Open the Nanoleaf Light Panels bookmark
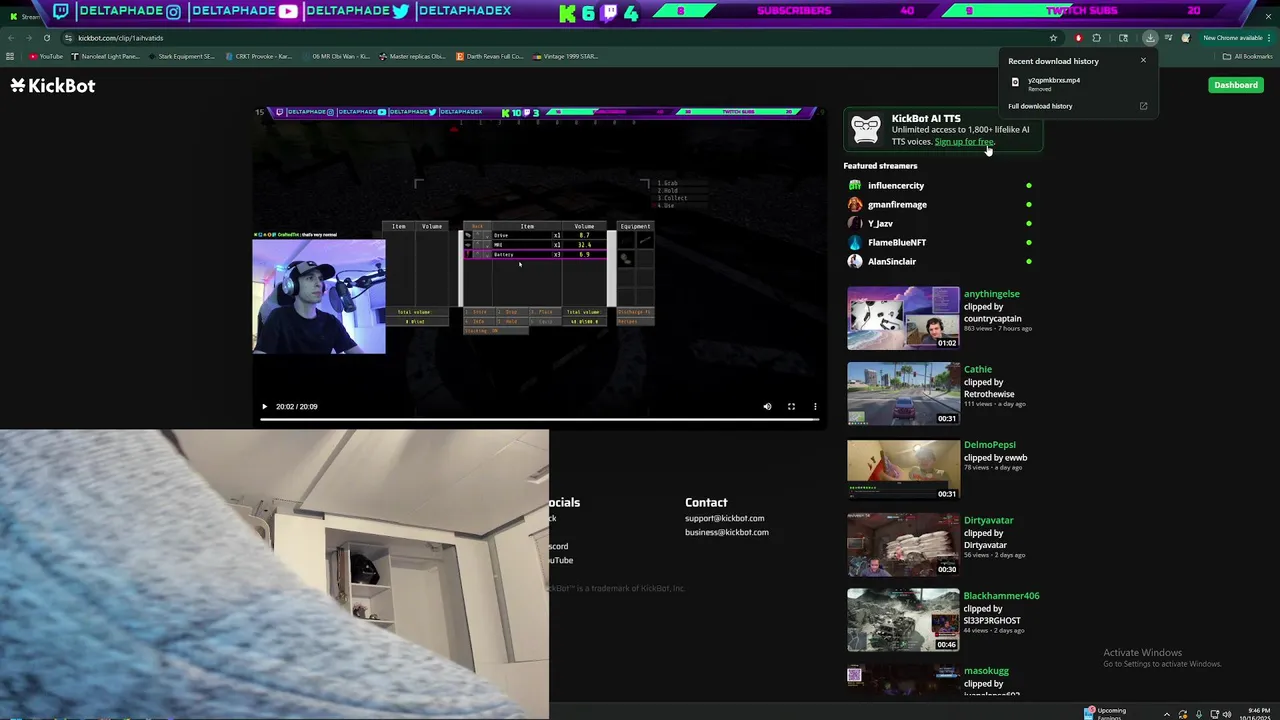This screenshot has width=1280, height=720. [105, 56]
